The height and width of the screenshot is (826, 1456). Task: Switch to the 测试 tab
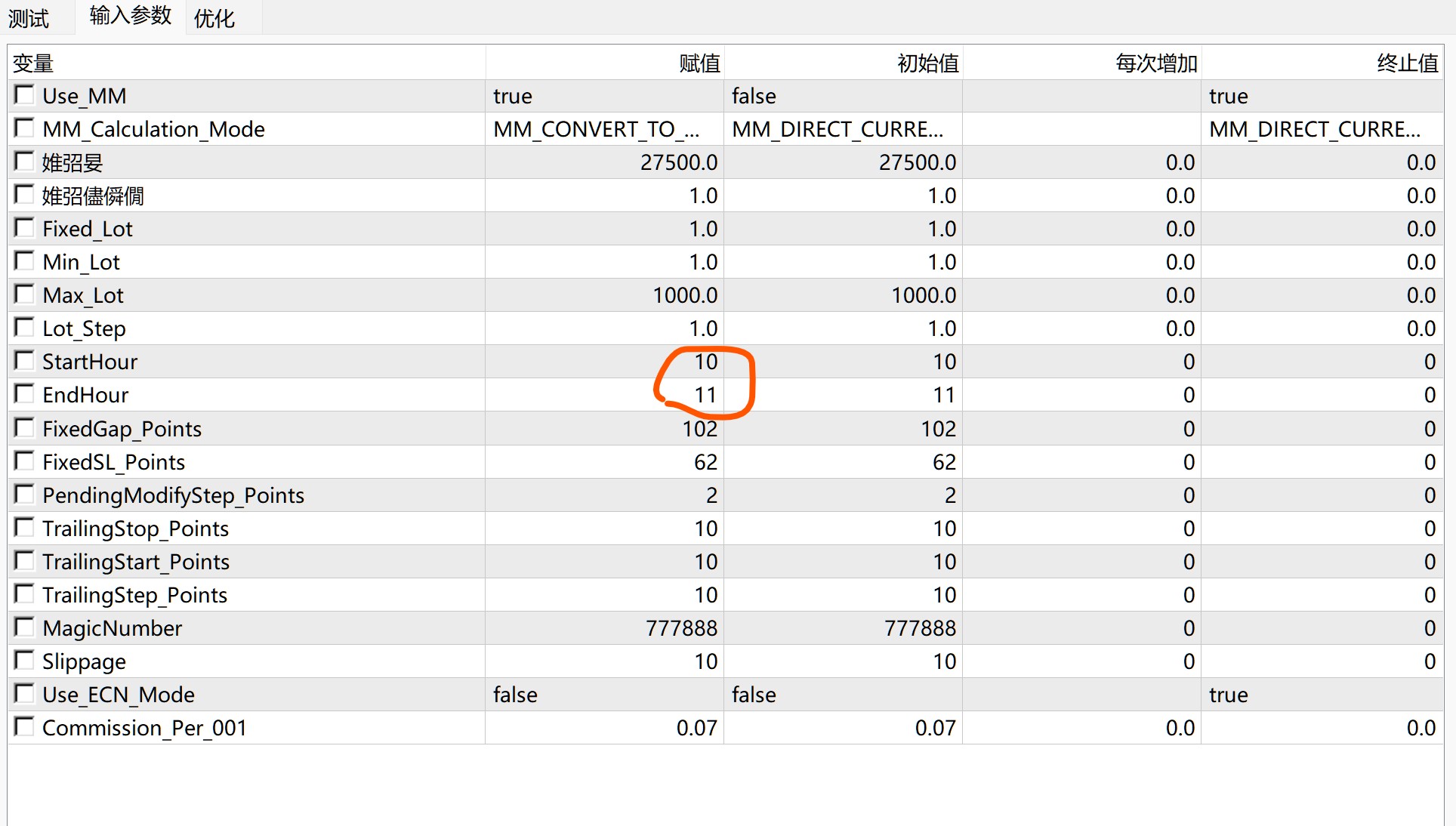[x=29, y=18]
